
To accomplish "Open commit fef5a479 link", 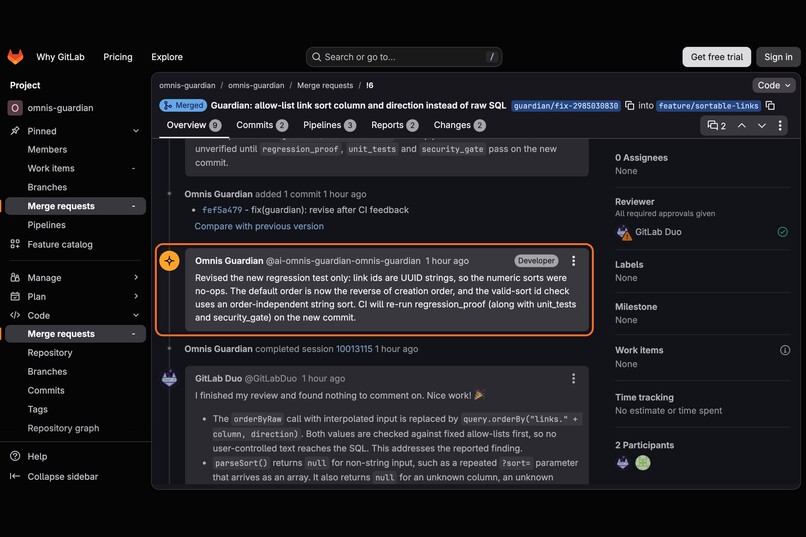I will click(222, 210).
